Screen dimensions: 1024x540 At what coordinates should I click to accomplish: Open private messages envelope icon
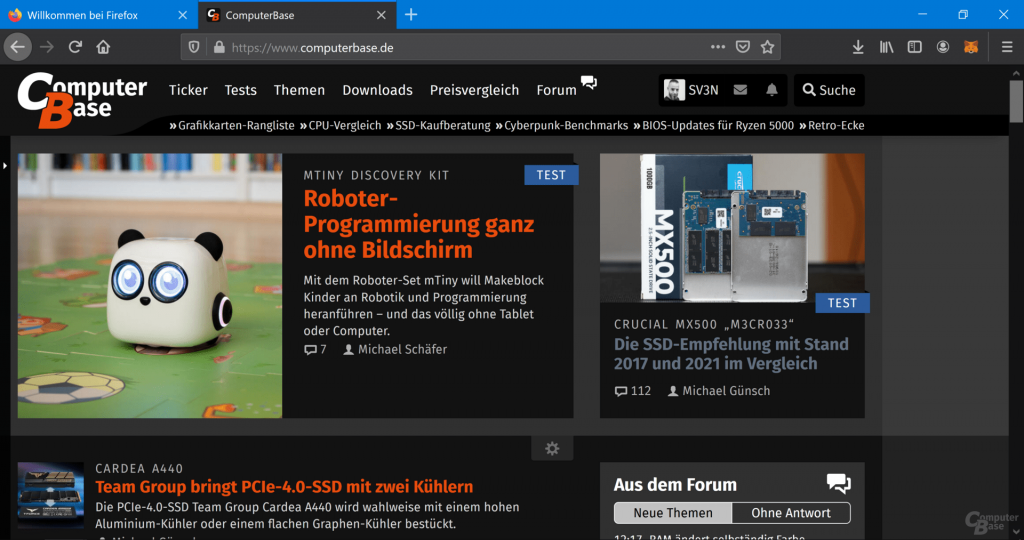(740, 90)
